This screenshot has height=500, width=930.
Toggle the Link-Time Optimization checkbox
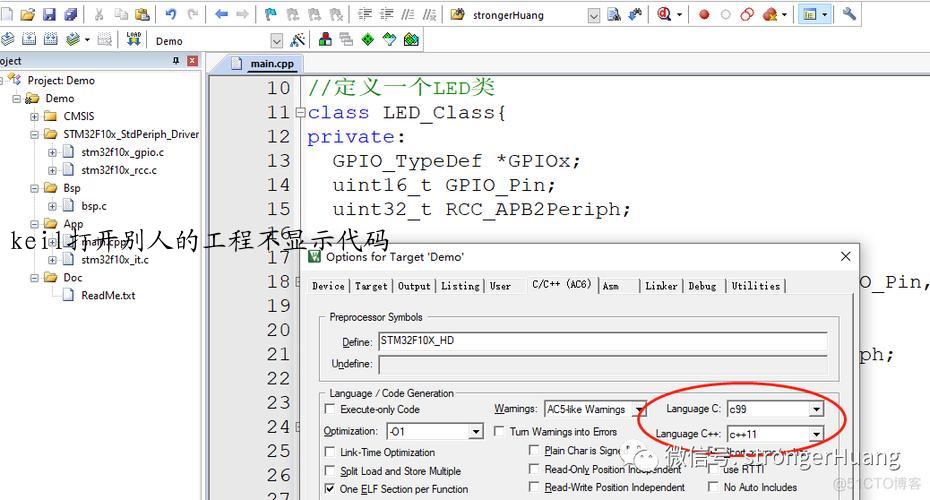coord(330,452)
